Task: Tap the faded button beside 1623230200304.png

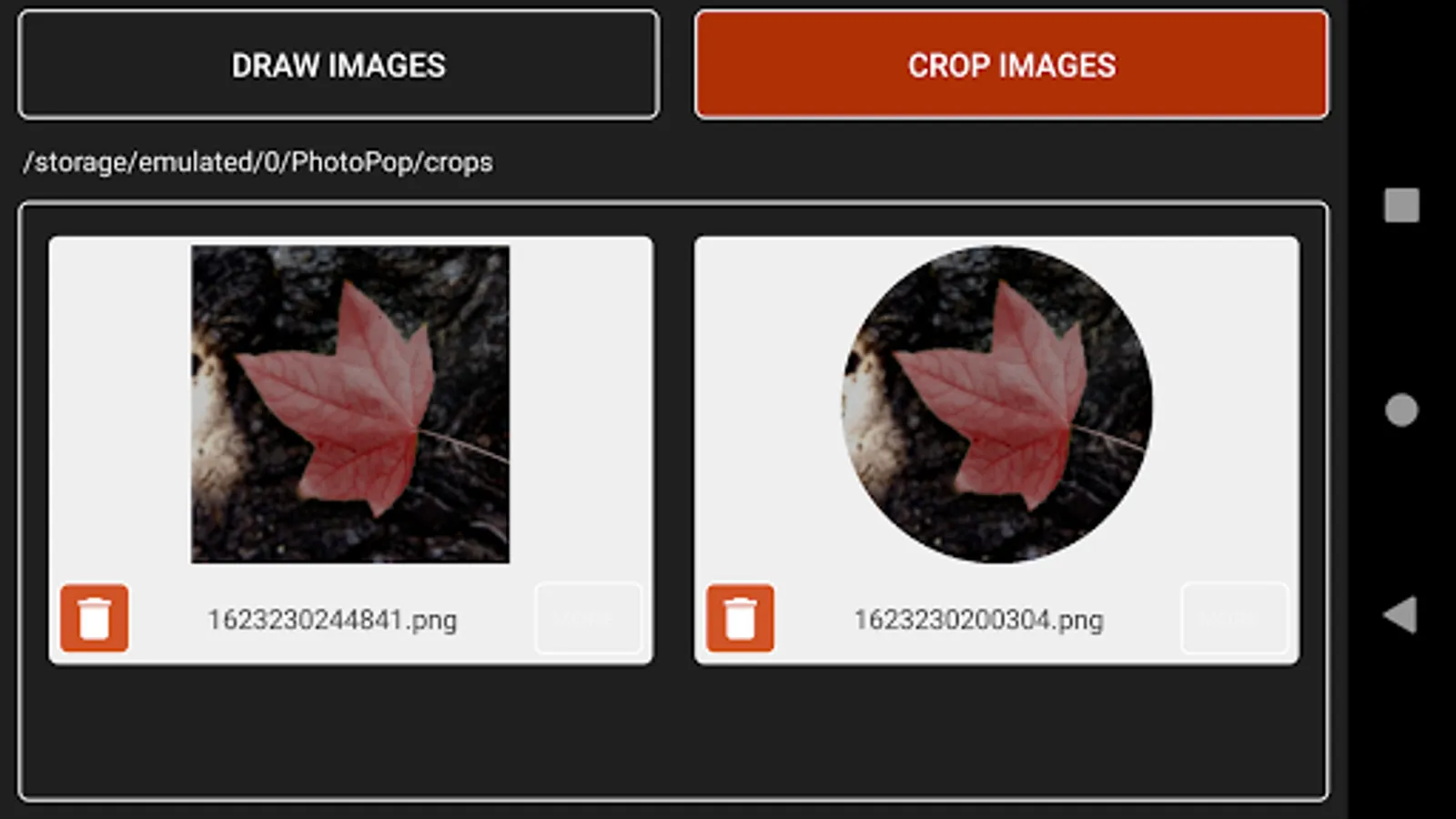Action: [x=1235, y=619]
